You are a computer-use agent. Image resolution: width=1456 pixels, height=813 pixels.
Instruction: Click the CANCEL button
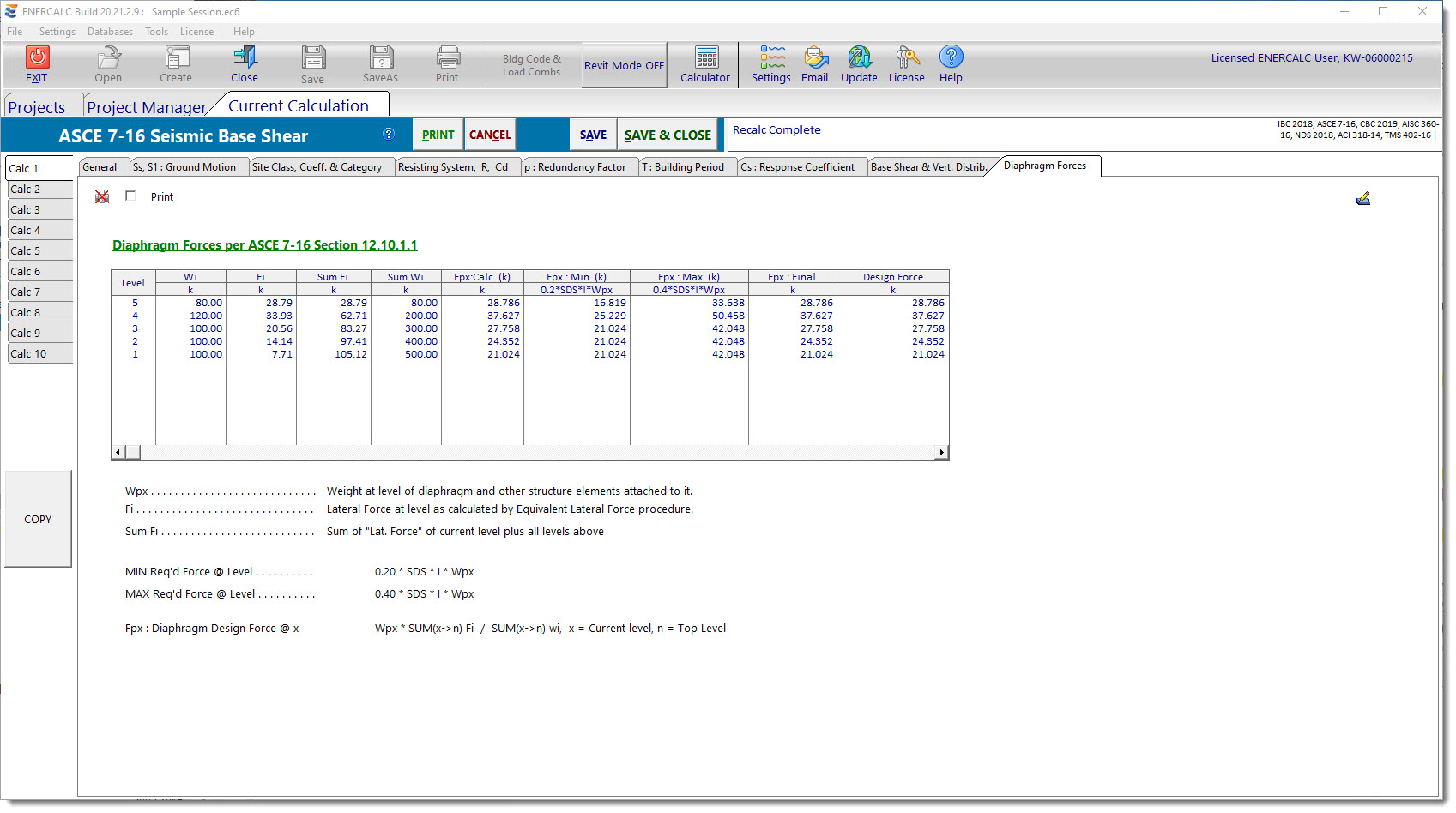(x=490, y=135)
